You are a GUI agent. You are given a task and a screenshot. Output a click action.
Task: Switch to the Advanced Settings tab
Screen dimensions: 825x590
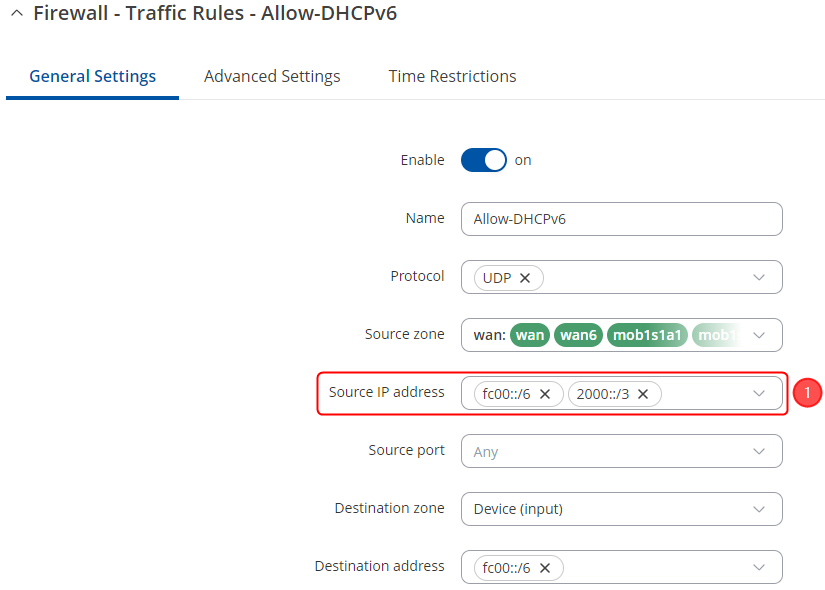click(x=272, y=76)
